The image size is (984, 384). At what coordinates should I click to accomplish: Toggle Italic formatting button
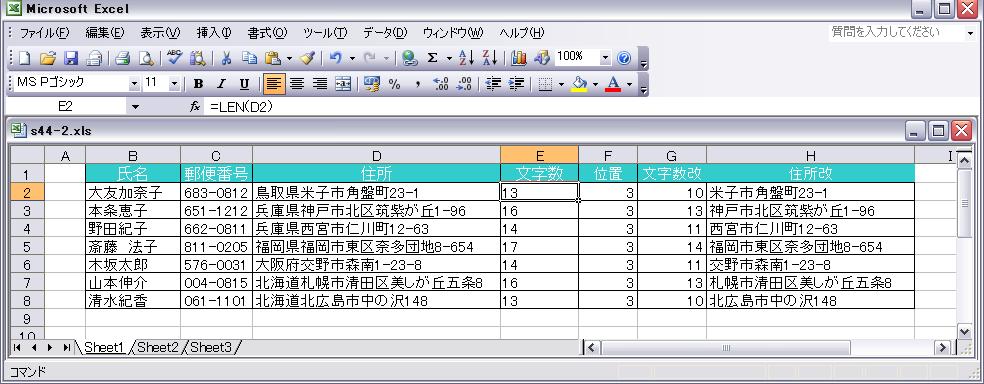coord(220,84)
